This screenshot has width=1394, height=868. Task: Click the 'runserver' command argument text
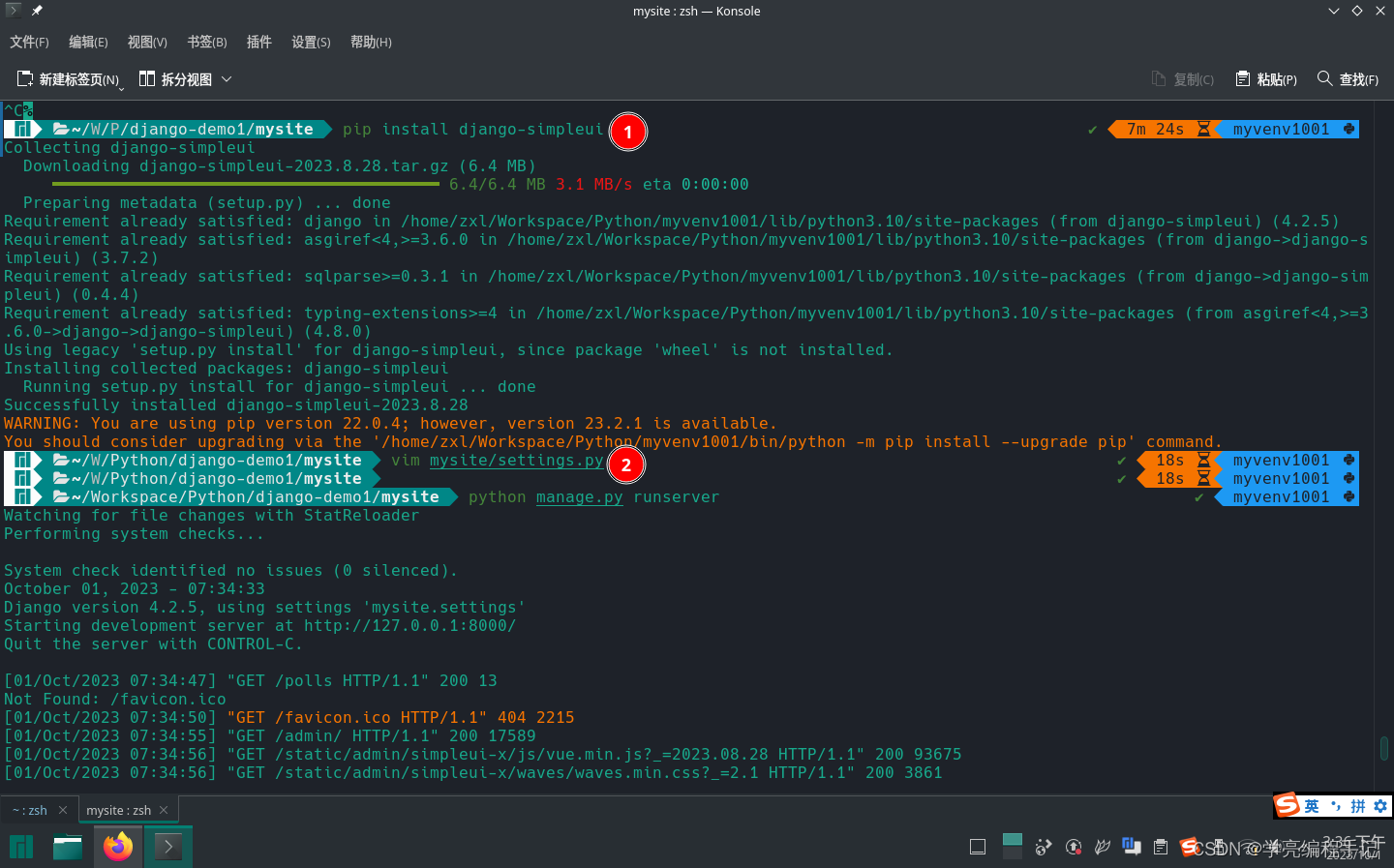[x=676, y=497]
